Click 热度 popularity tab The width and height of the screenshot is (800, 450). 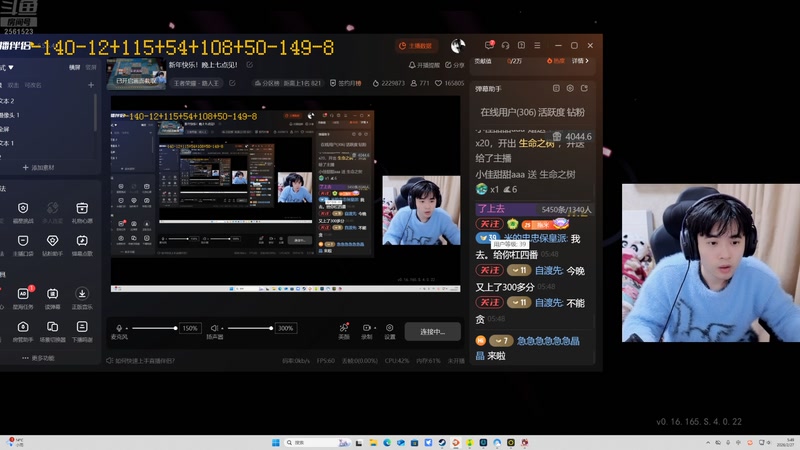pyautogui.click(x=556, y=61)
